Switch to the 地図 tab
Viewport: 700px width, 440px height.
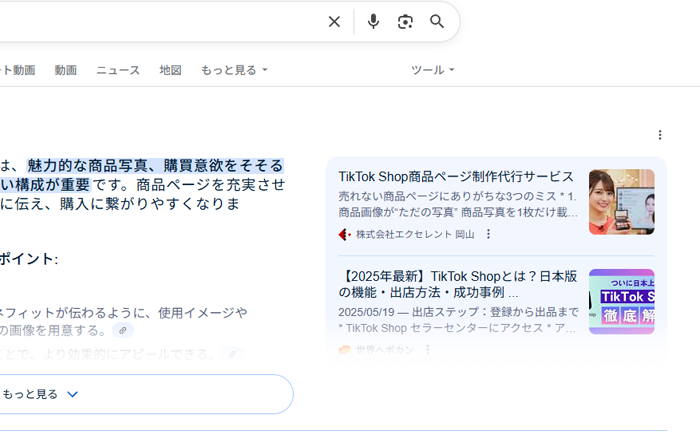[171, 70]
